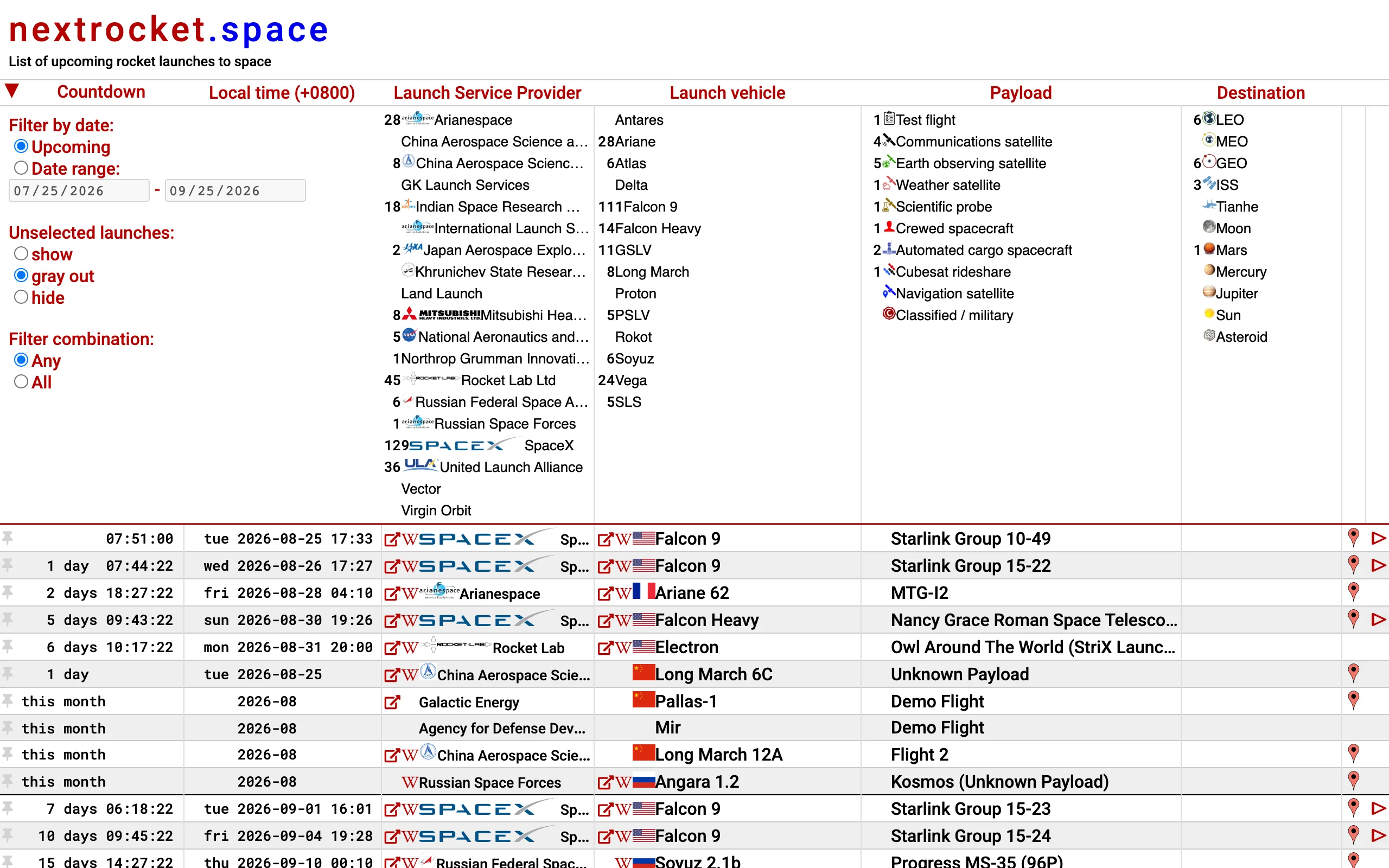Filter by Mercury destination icon
Image resolution: width=1389 pixels, height=868 pixels.
coord(1209,270)
